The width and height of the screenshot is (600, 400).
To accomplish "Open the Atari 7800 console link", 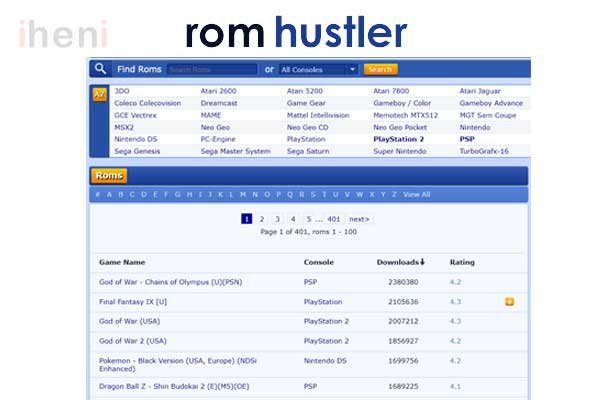I will [391, 91].
